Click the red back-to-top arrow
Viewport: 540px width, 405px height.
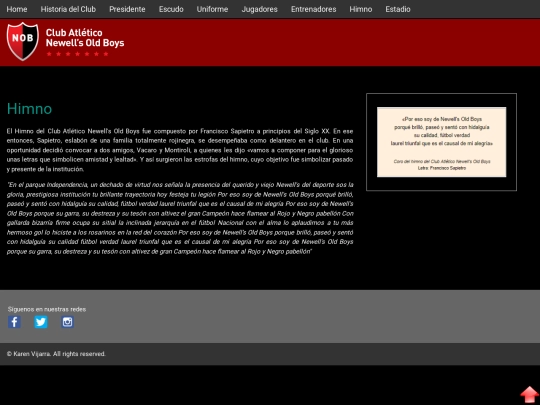(x=529, y=395)
